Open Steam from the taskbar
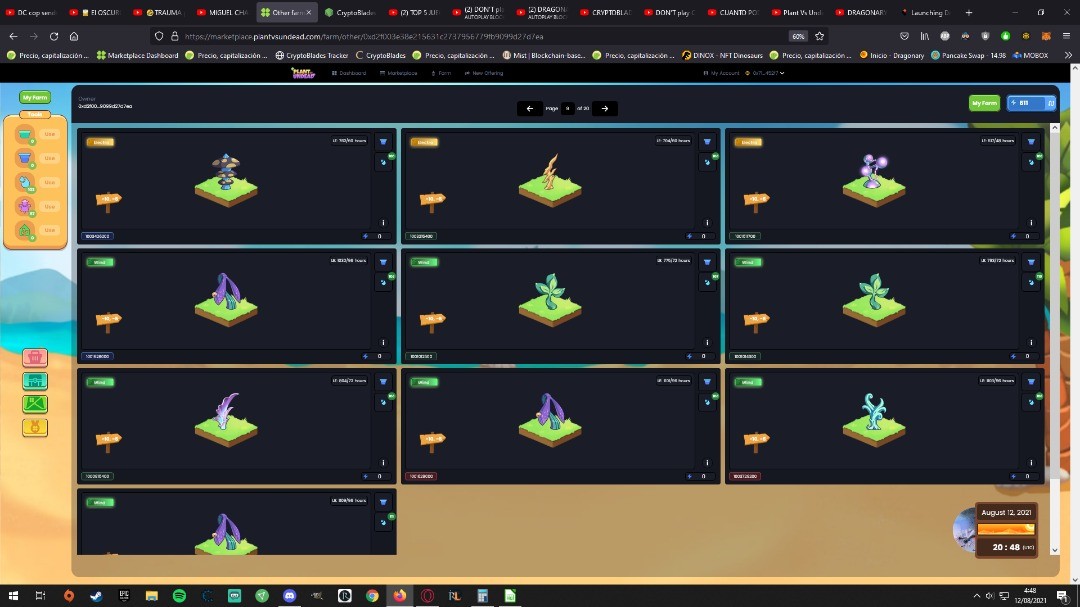 [96, 595]
